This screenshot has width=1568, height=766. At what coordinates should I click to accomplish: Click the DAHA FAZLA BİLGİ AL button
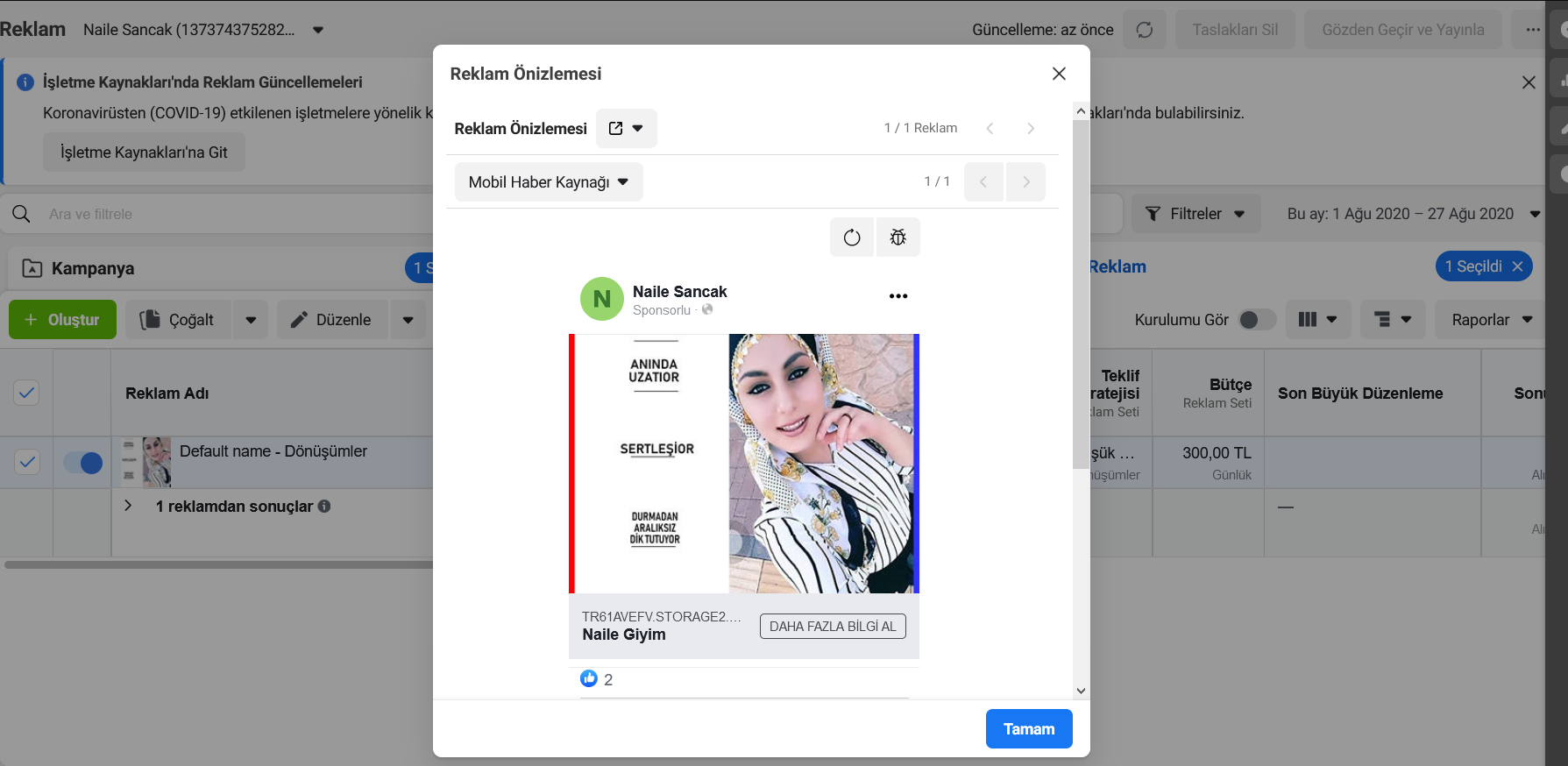coord(833,627)
